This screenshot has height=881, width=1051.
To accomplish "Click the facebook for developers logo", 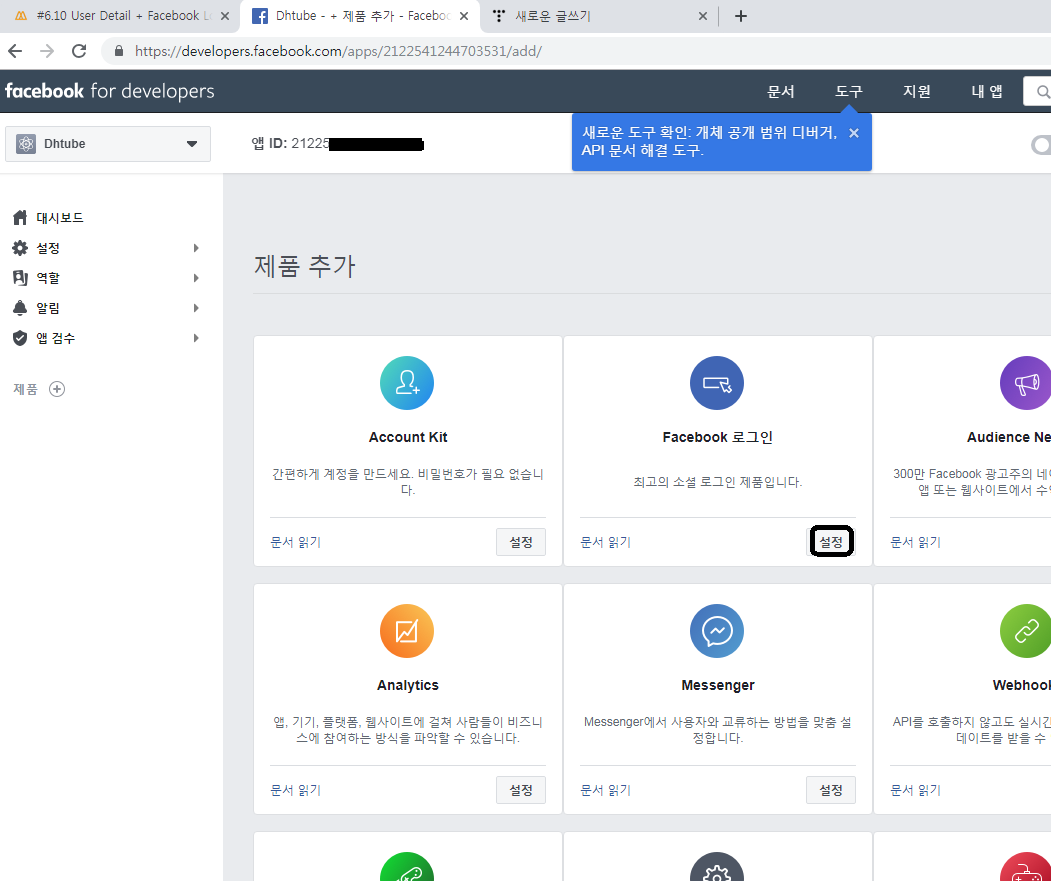I will pyautogui.click(x=110, y=91).
